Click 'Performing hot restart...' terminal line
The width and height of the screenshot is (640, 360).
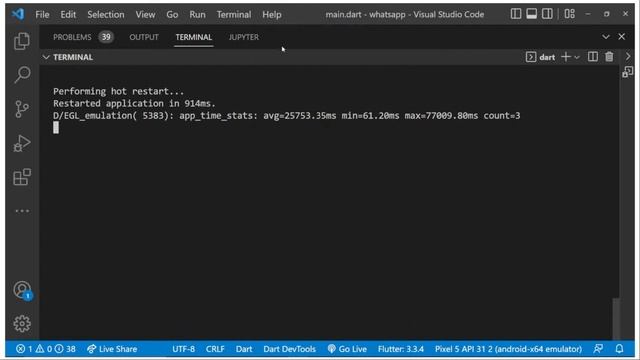tap(118, 91)
